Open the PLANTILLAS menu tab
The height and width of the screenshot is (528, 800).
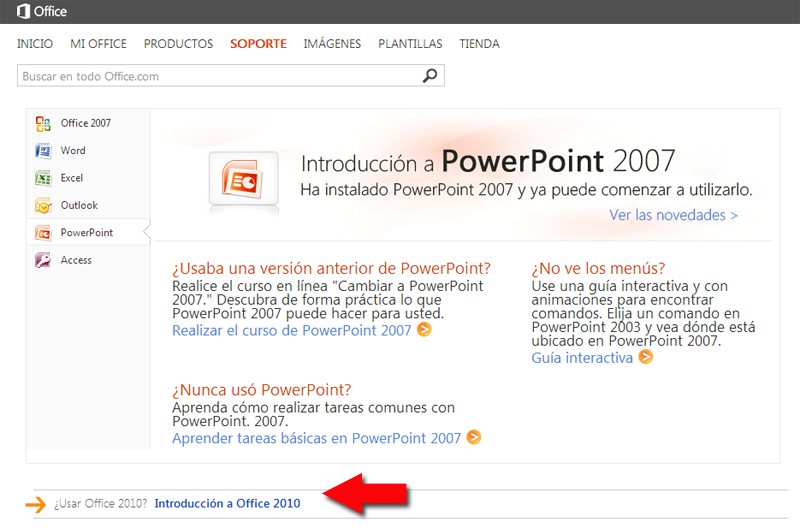coord(410,44)
